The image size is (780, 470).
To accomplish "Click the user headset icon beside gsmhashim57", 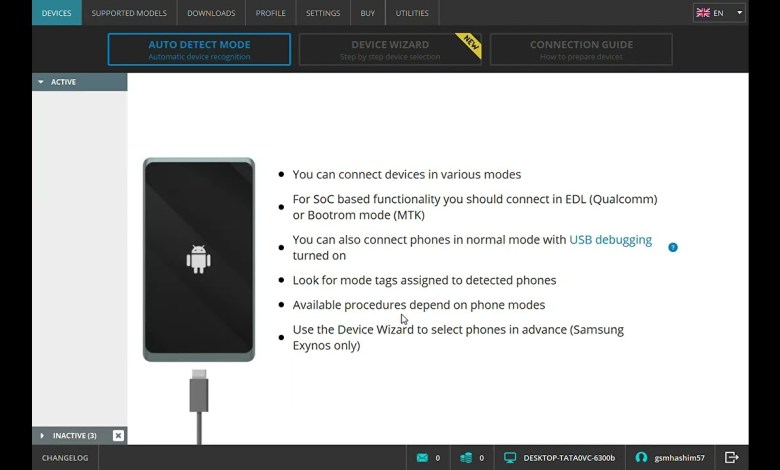I will click(641, 458).
